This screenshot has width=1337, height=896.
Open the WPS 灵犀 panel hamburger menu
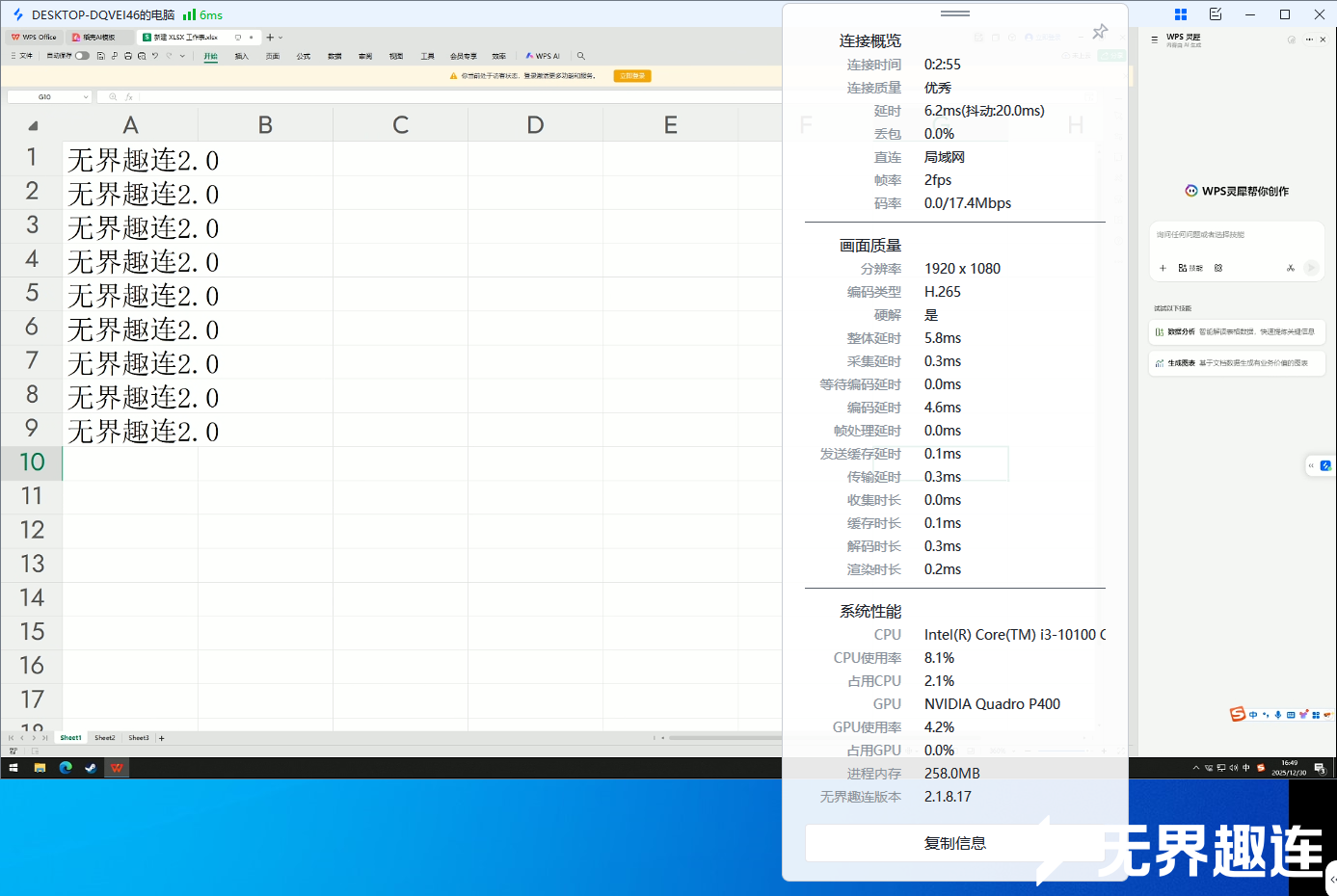click(1155, 40)
